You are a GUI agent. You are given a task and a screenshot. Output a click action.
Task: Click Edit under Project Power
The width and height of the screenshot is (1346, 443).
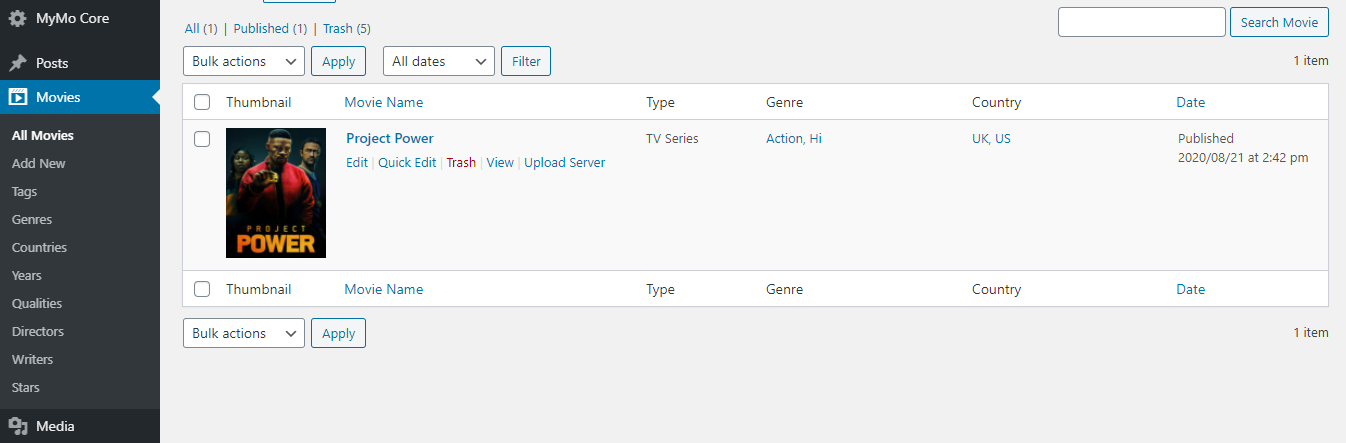point(357,162)
